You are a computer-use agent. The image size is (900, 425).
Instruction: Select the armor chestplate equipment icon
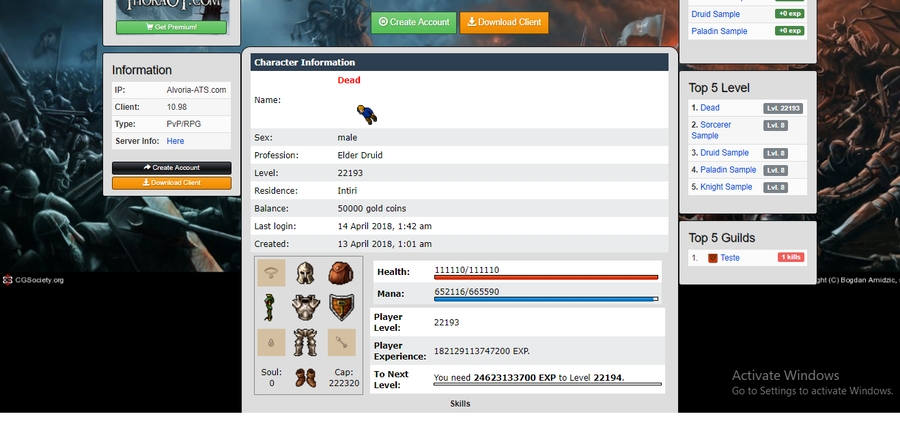click(x=306, y=308)
